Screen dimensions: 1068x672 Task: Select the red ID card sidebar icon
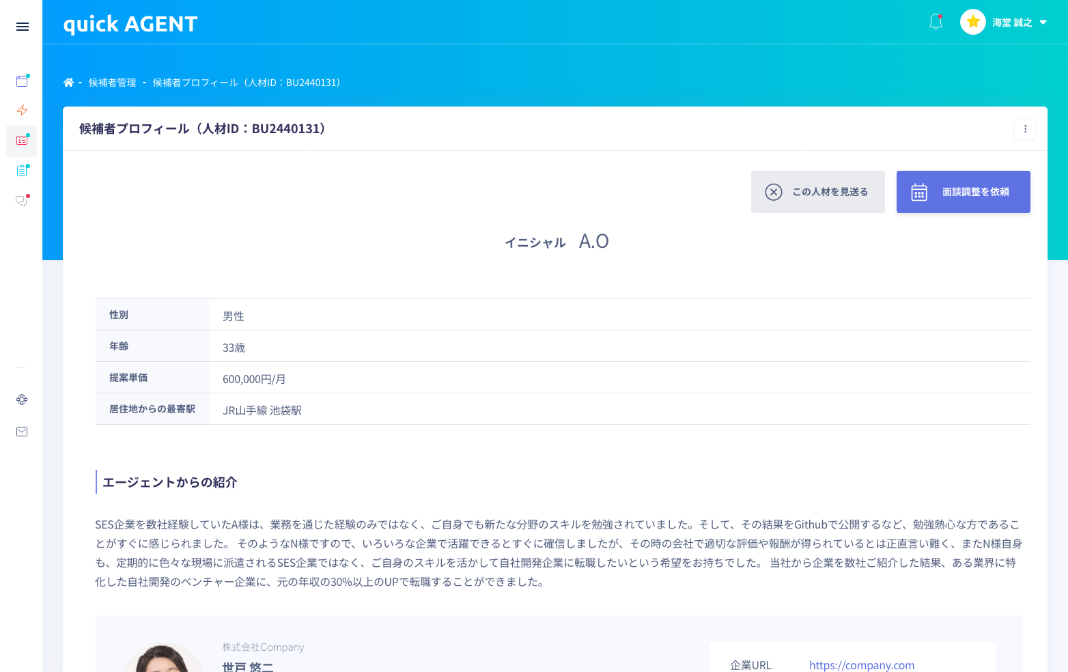click(x=22, y=140)
